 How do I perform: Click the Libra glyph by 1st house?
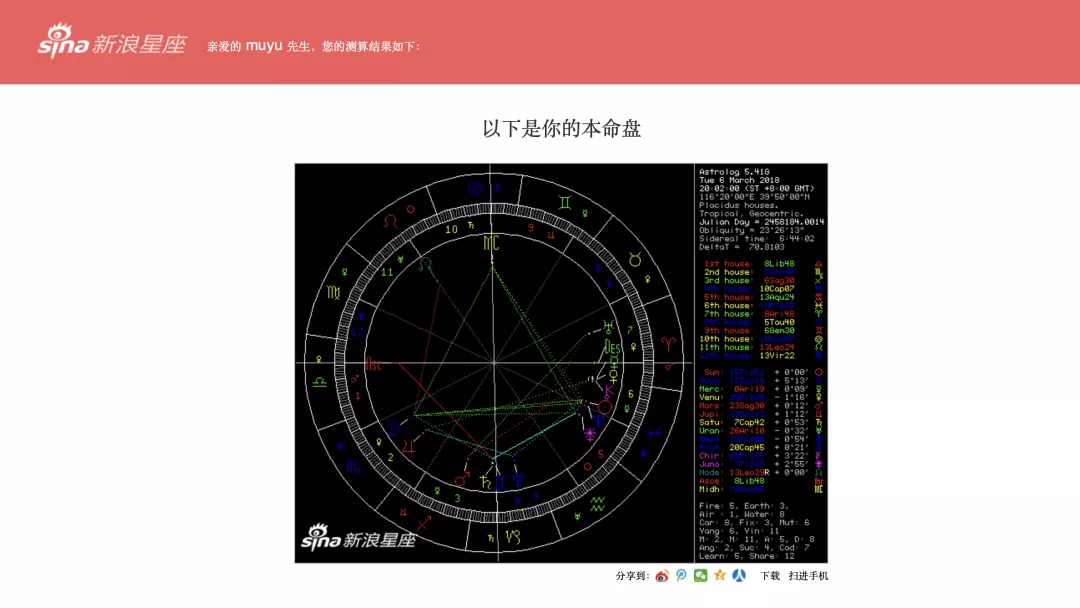819,264
